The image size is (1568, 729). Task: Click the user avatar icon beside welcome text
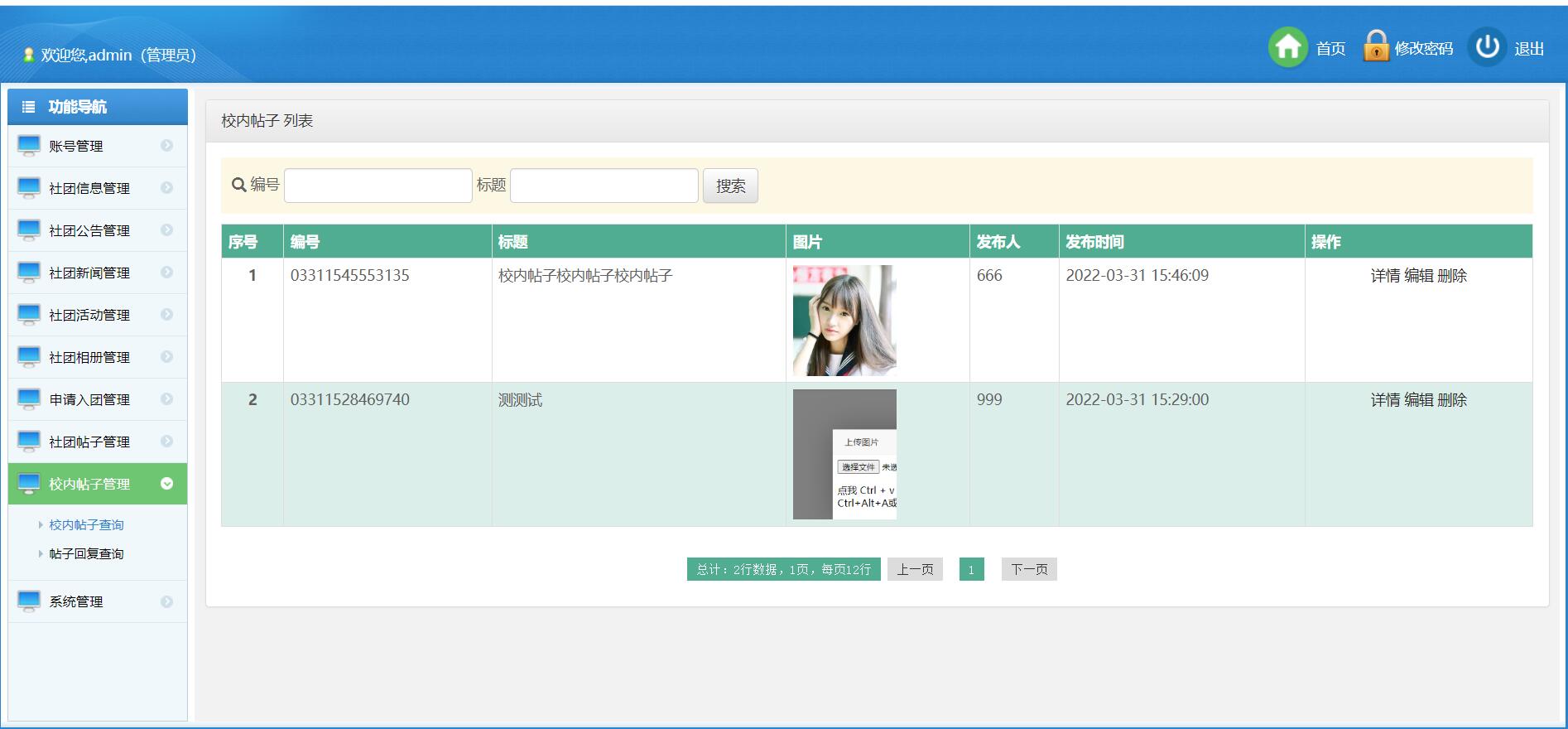click(x=29, y=55)
